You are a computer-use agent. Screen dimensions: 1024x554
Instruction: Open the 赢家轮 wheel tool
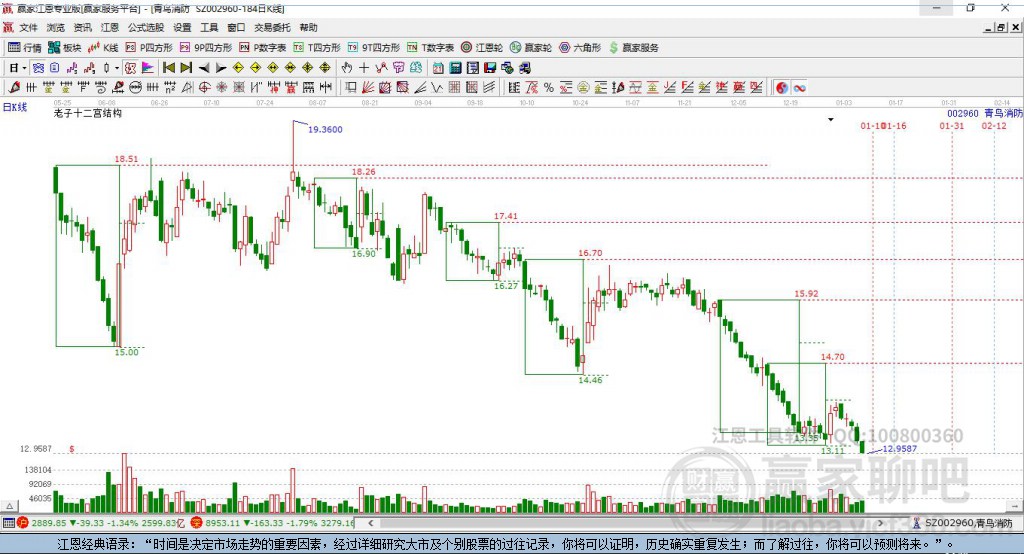[x=531, y=48]
